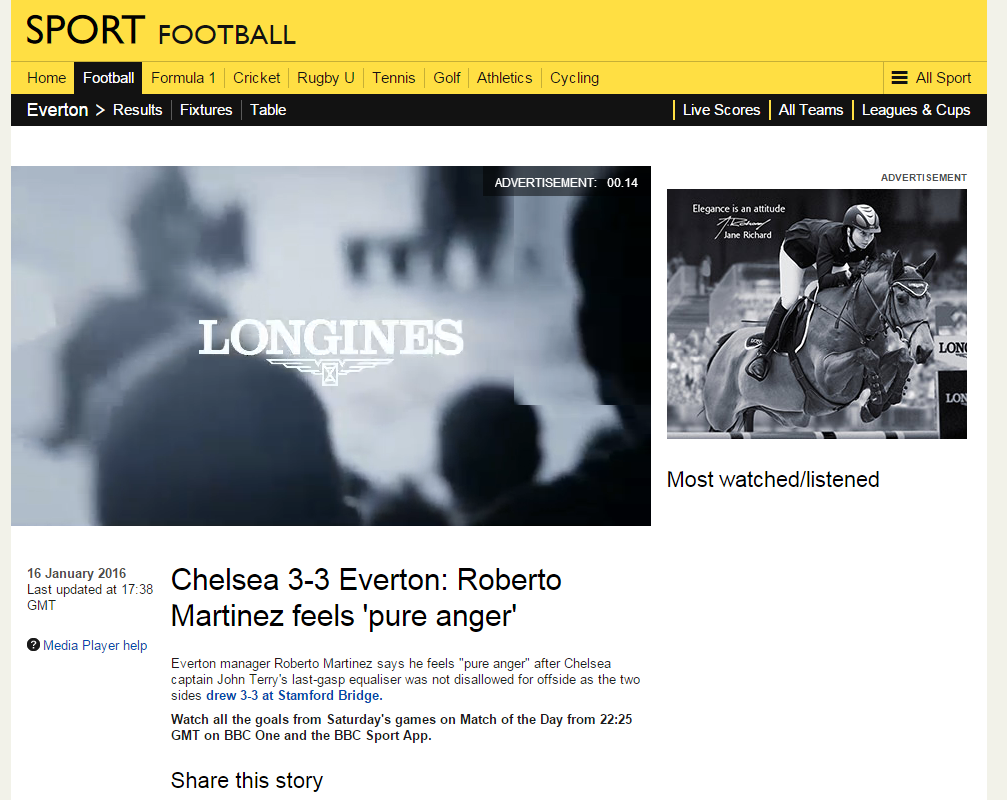This screenshot has height=800, width=1007.
Task: Select the Football tab
Action: pos(108,78)
